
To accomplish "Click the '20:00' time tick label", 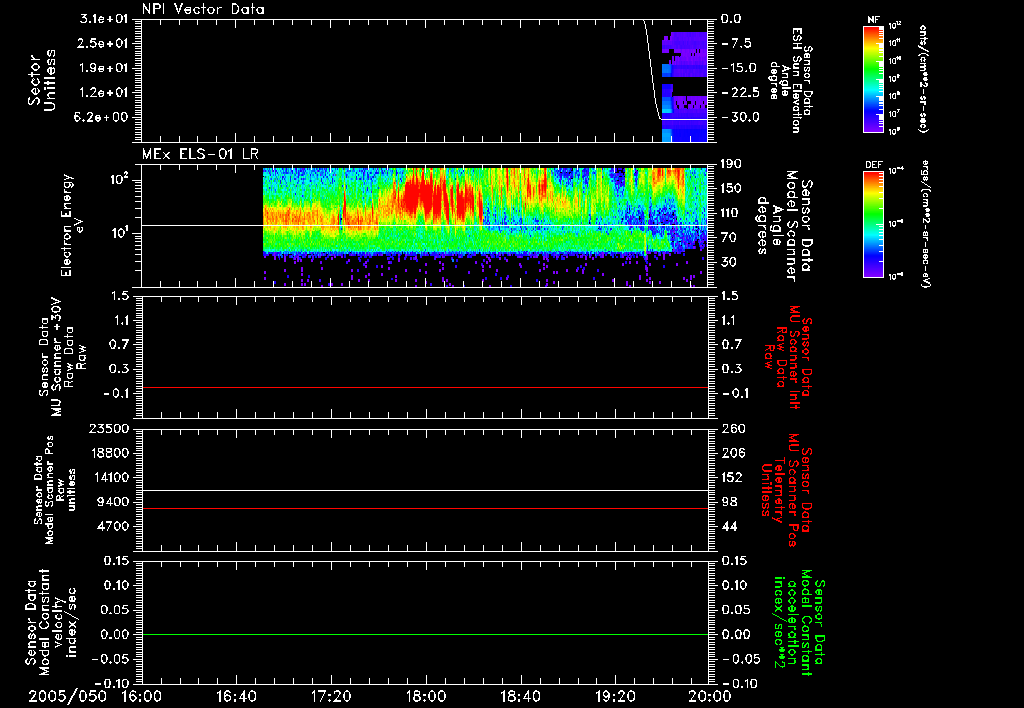I will [710, 696].
